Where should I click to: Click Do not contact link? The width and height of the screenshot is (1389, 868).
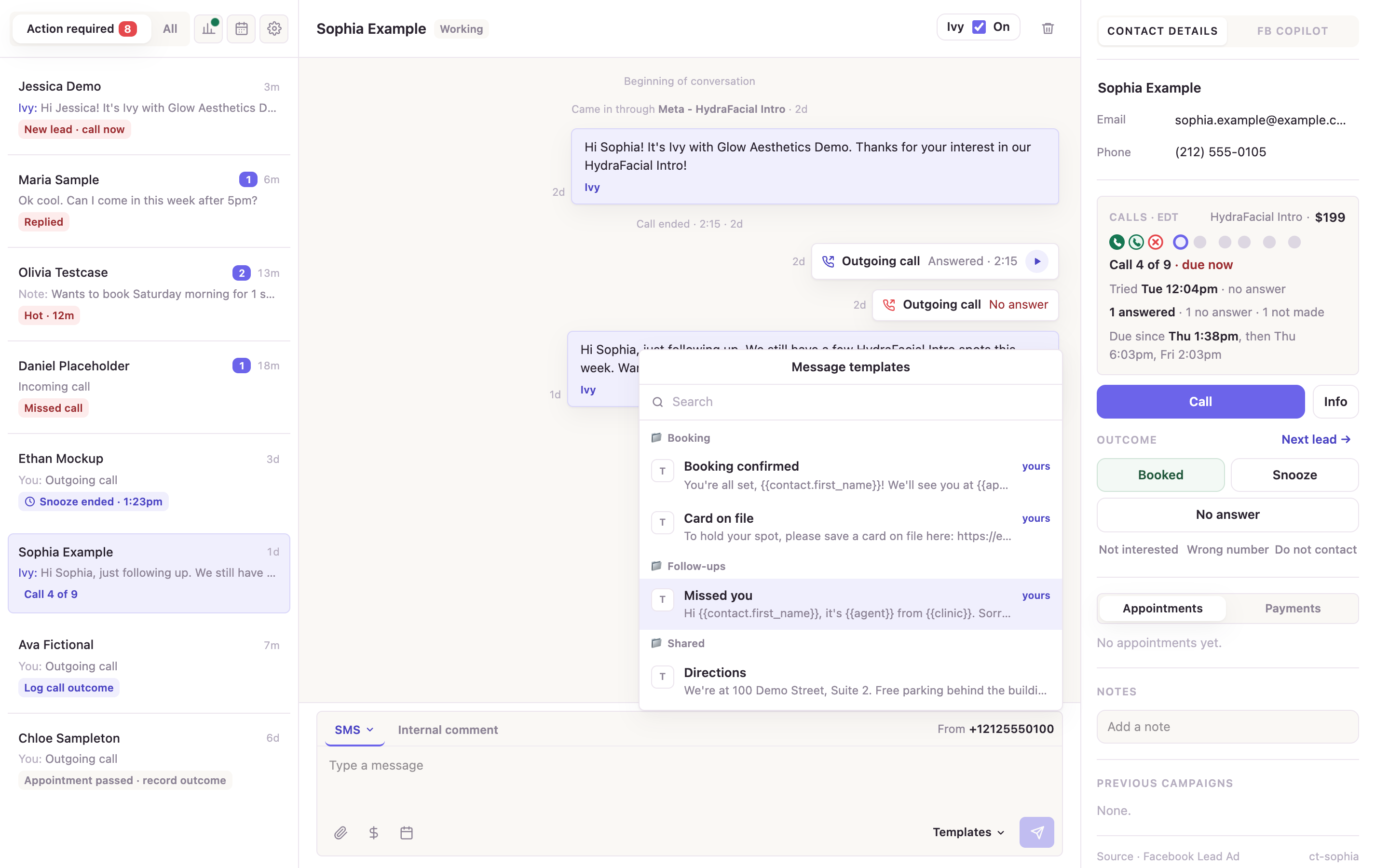tap(1316, 549)
